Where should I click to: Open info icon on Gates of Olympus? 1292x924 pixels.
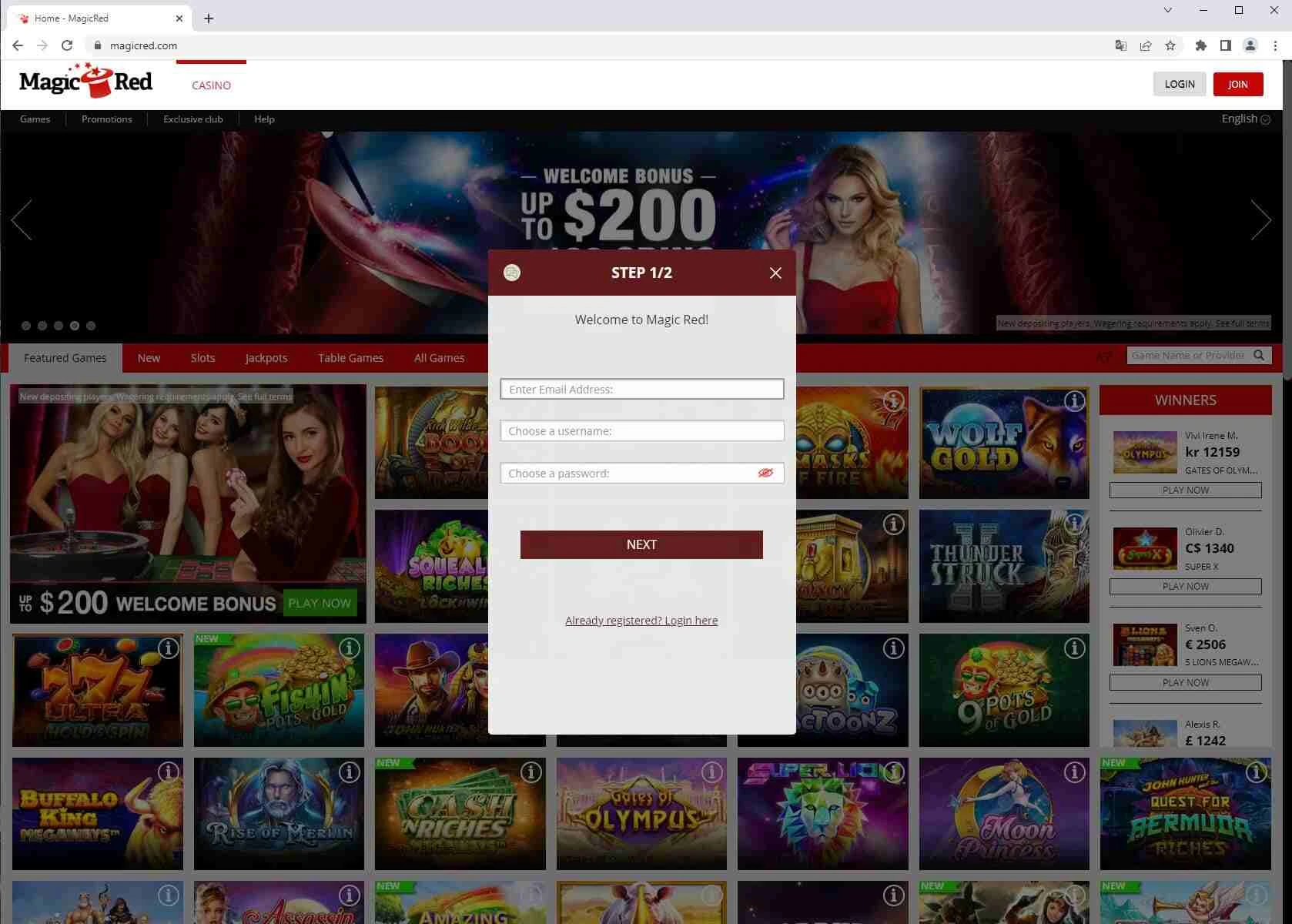(712, 772)
